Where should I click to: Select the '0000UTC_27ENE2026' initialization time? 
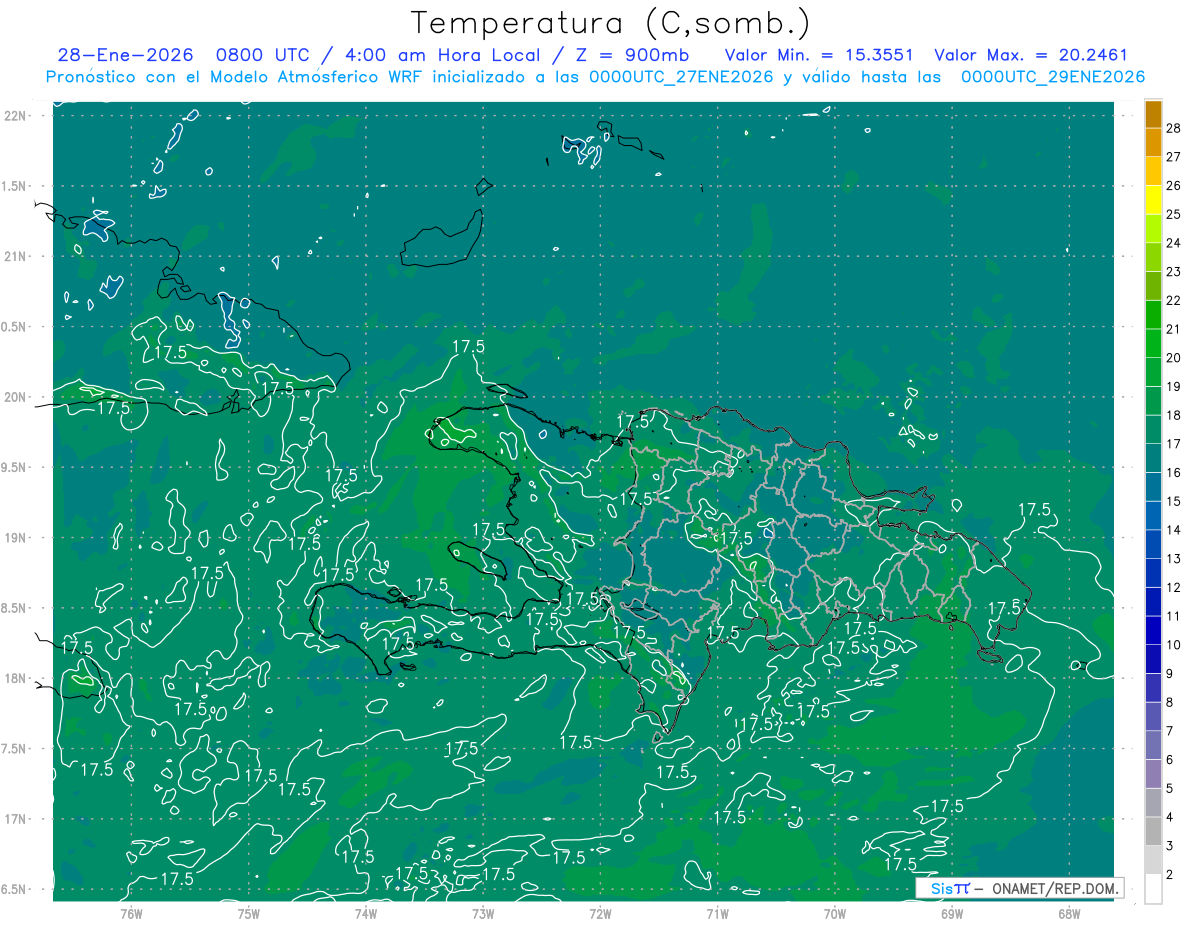(x=680, y=77)
